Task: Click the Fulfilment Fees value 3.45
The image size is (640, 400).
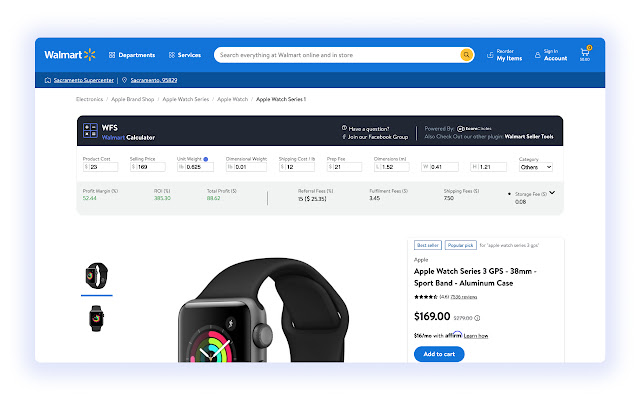Action: tap(375, 198)
